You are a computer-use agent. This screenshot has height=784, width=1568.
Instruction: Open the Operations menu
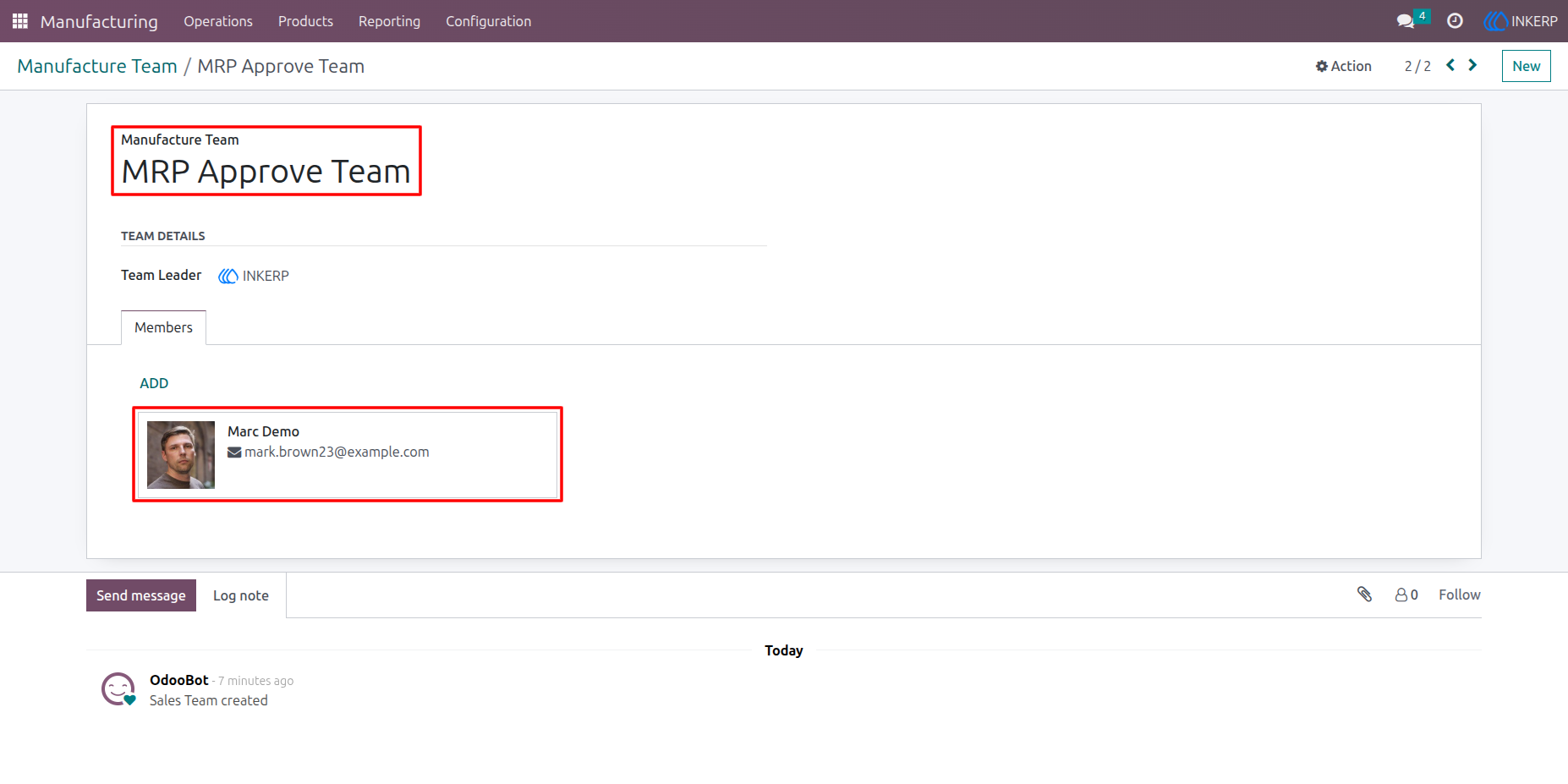(x=218, y=21)
